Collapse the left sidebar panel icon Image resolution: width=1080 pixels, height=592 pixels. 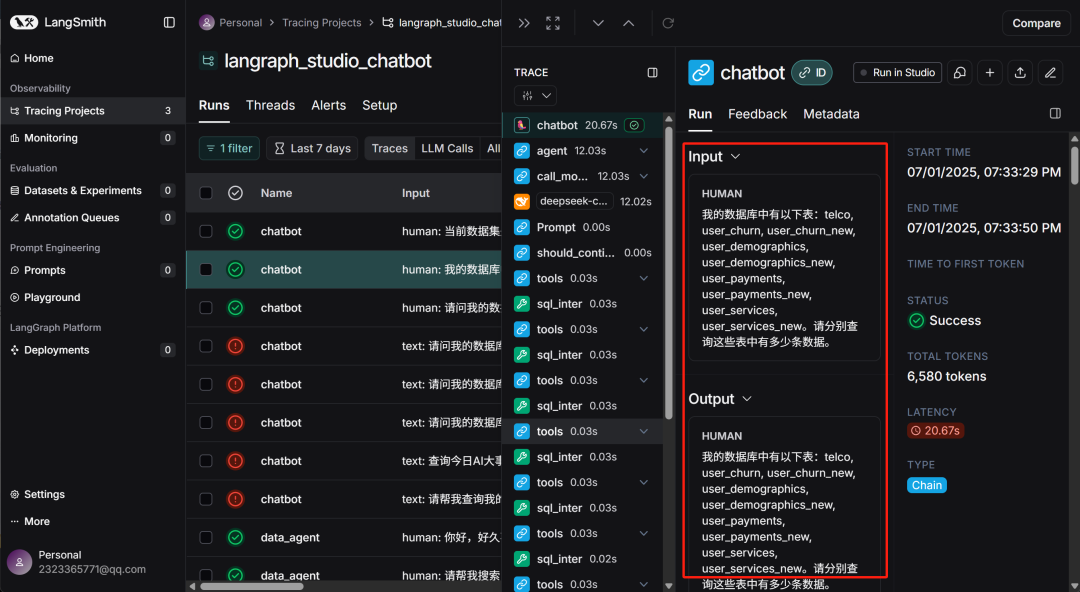(x=169, y=22)
